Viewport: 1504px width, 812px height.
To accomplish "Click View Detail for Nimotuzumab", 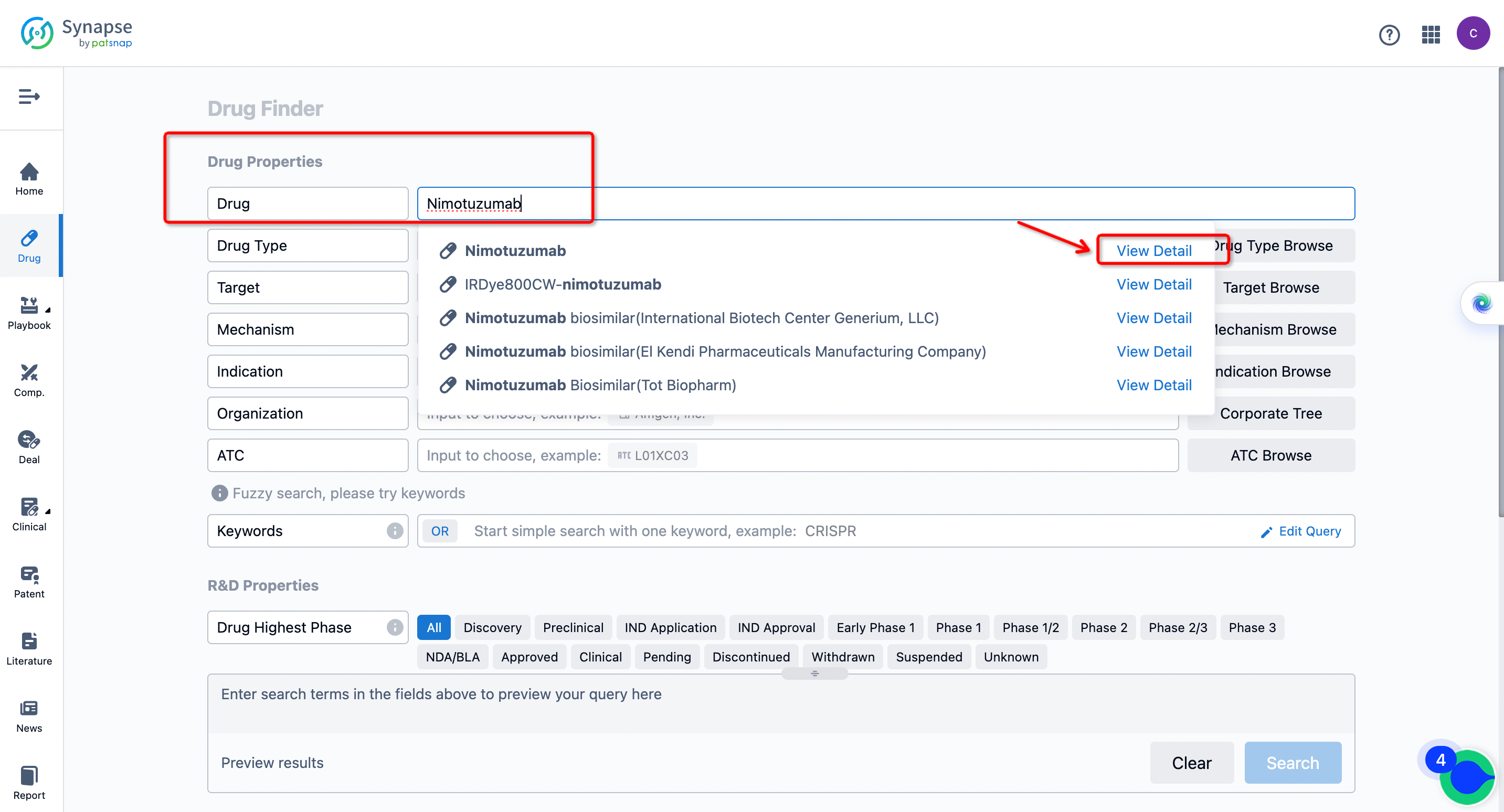I will (1154, 250).
